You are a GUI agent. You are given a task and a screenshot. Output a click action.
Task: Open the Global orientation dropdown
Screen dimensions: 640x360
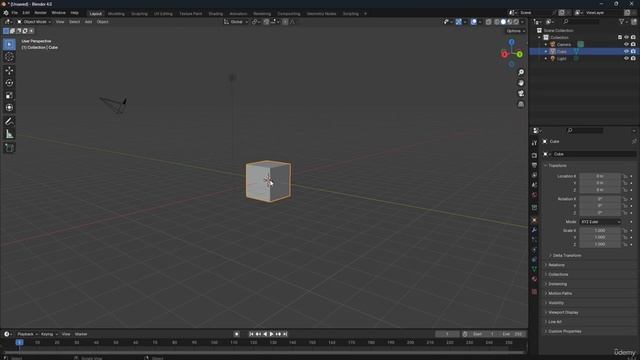(x=236, y=22)
